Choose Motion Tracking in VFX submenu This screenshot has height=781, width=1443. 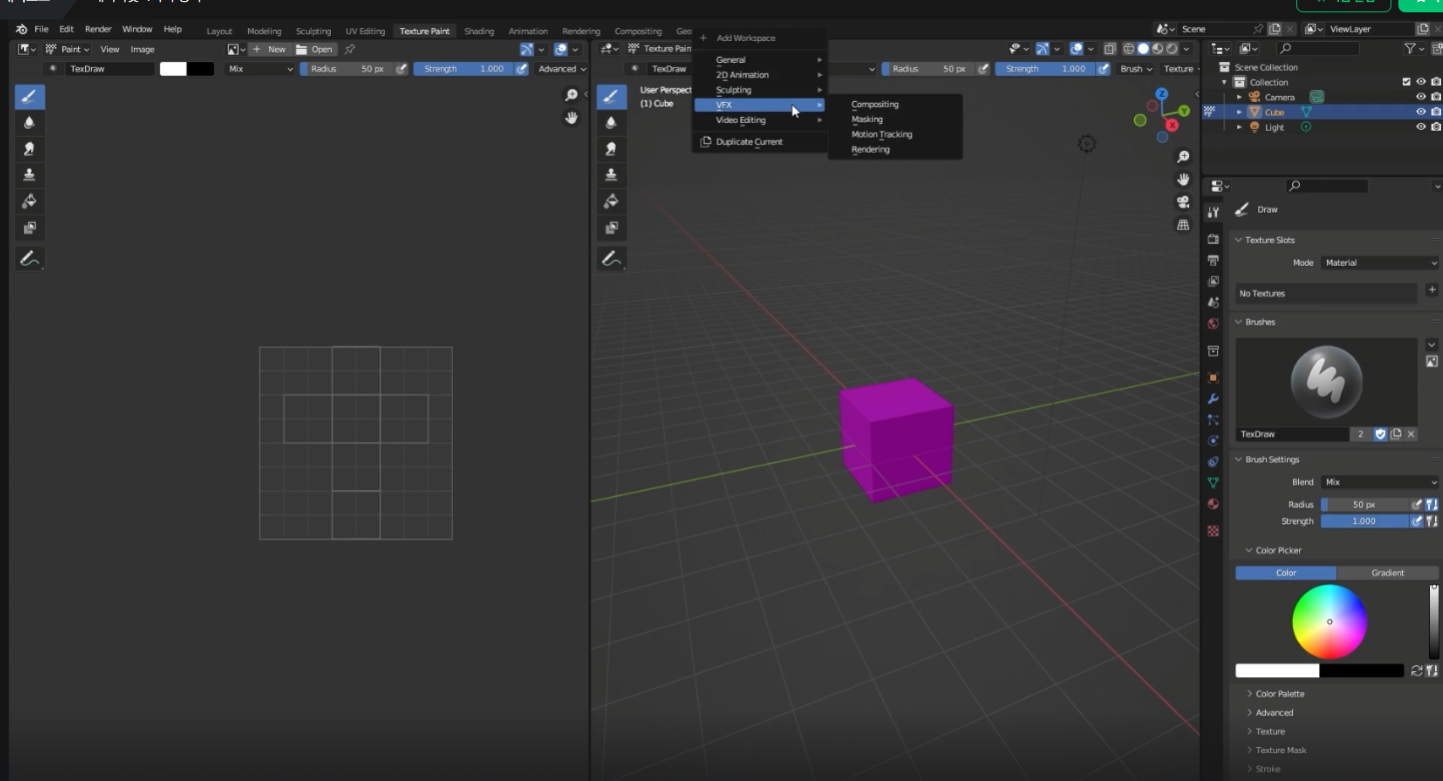coord(882,134)
